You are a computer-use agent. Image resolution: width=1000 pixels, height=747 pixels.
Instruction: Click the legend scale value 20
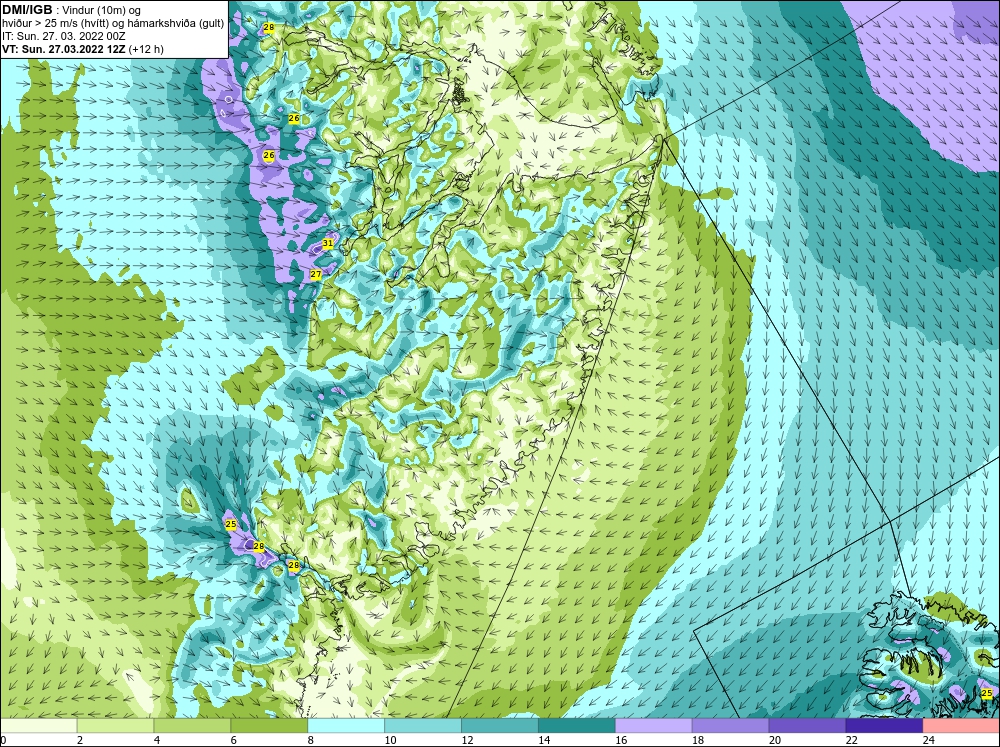pyautogui.click(x=775, y=740)
